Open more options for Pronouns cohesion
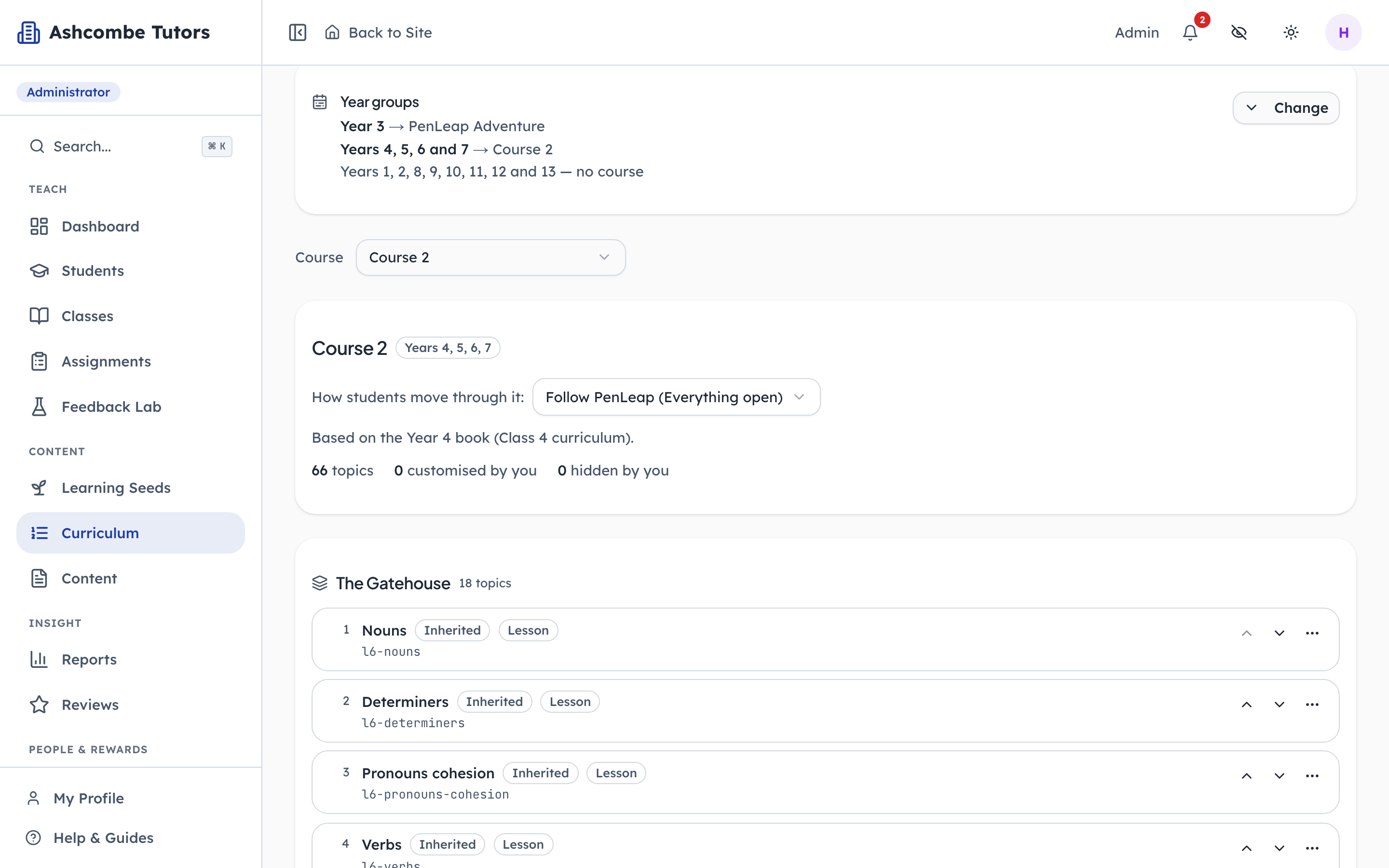 coord(1312,775)
